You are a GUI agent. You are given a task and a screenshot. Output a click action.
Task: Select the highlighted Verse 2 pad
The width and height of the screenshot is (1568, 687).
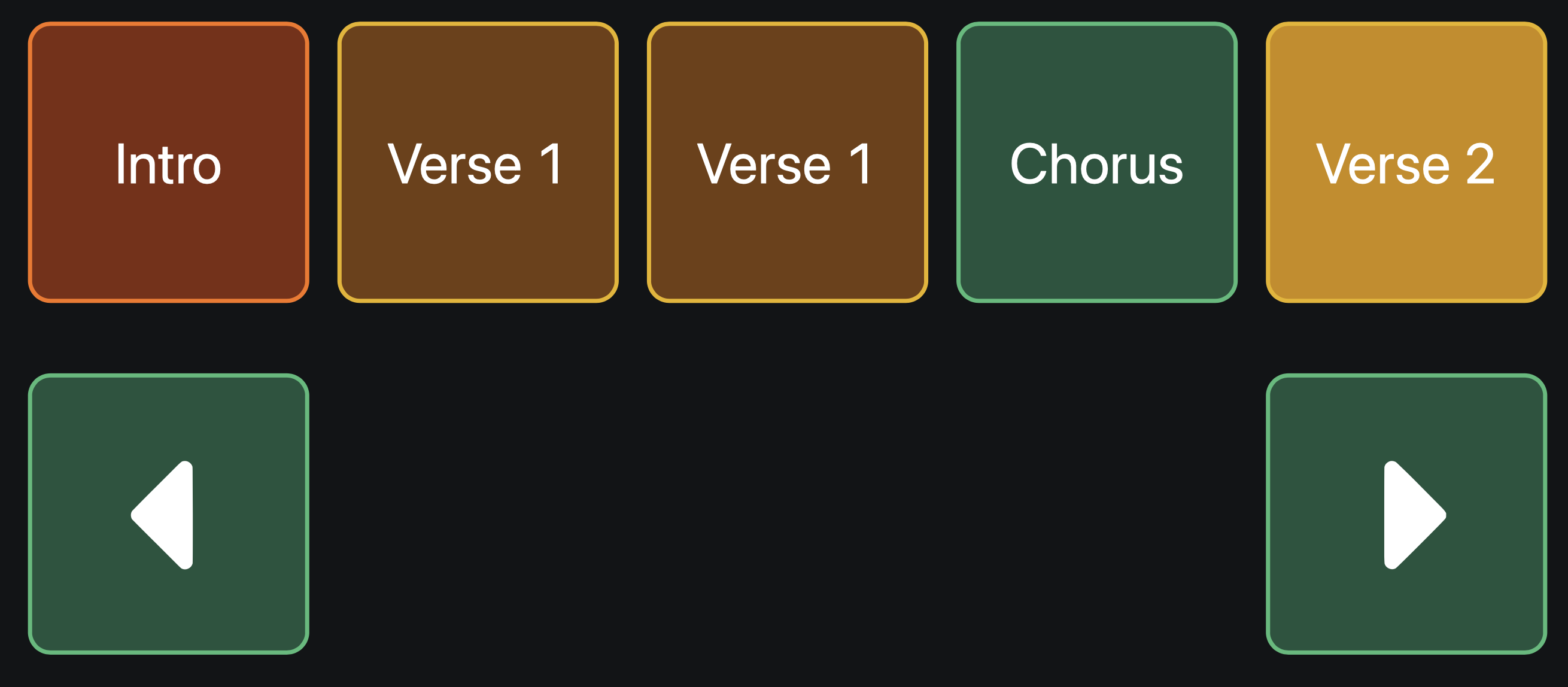pos(1406,162)
